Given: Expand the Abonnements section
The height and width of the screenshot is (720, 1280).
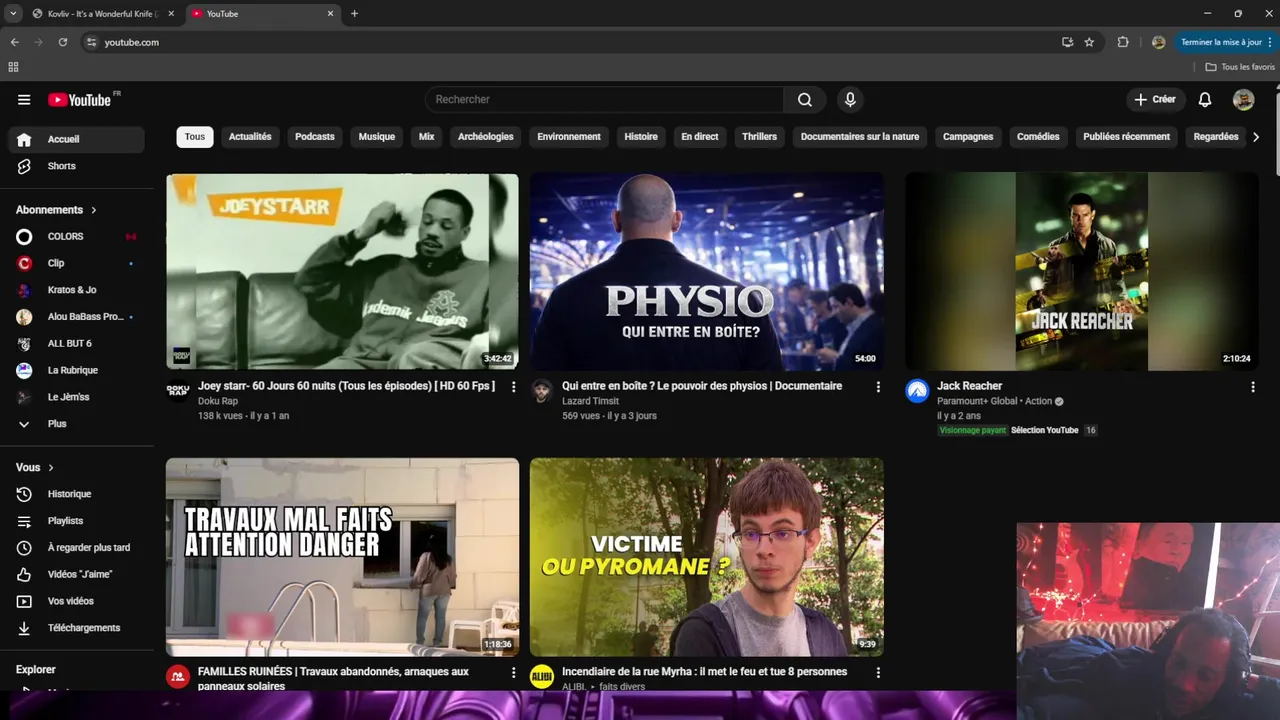Looking at the screenshot, I should pyautogui.click(x=56, y=210).
